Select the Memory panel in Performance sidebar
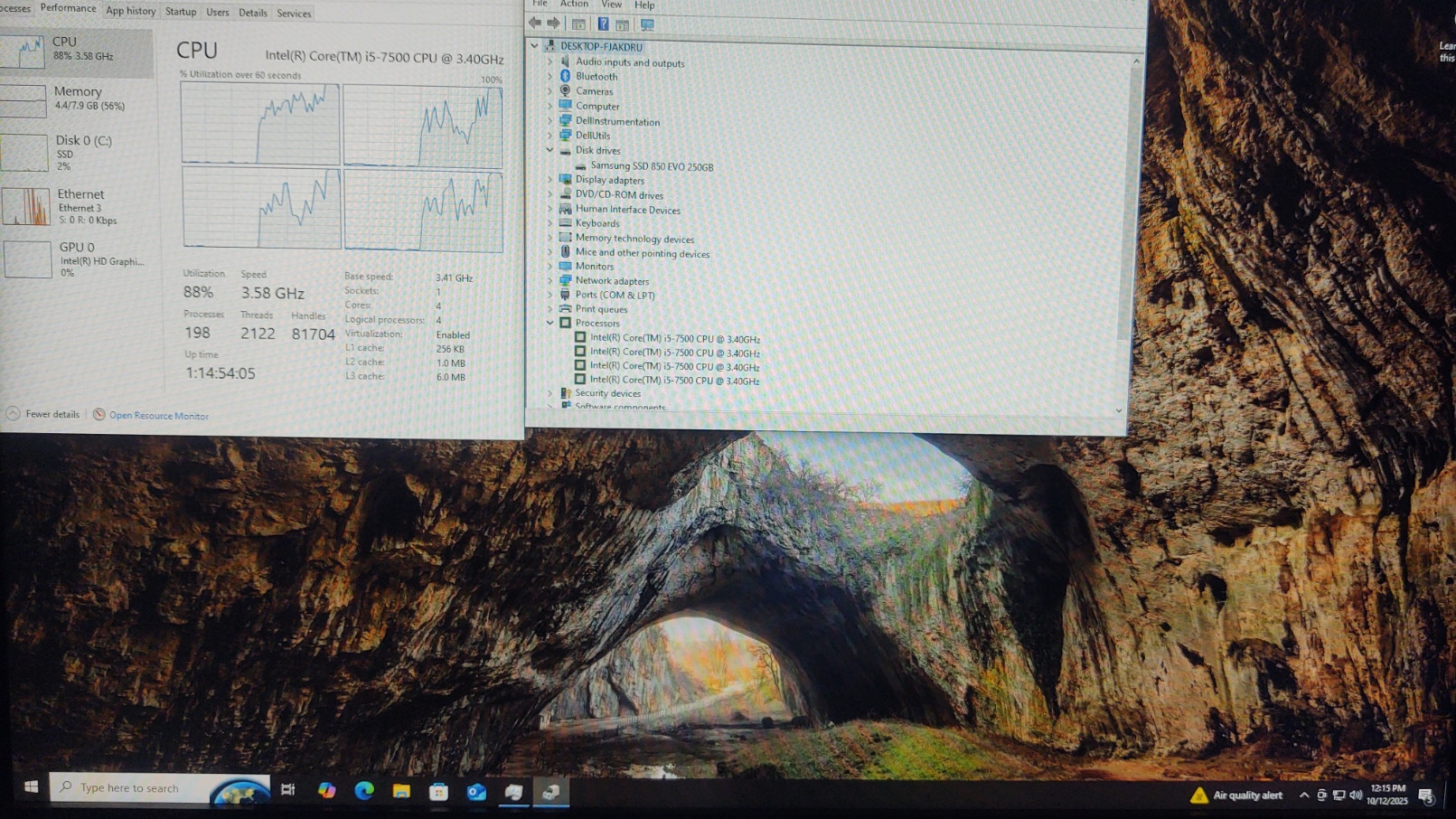The image size is (1456, 819). coord(77,98)
